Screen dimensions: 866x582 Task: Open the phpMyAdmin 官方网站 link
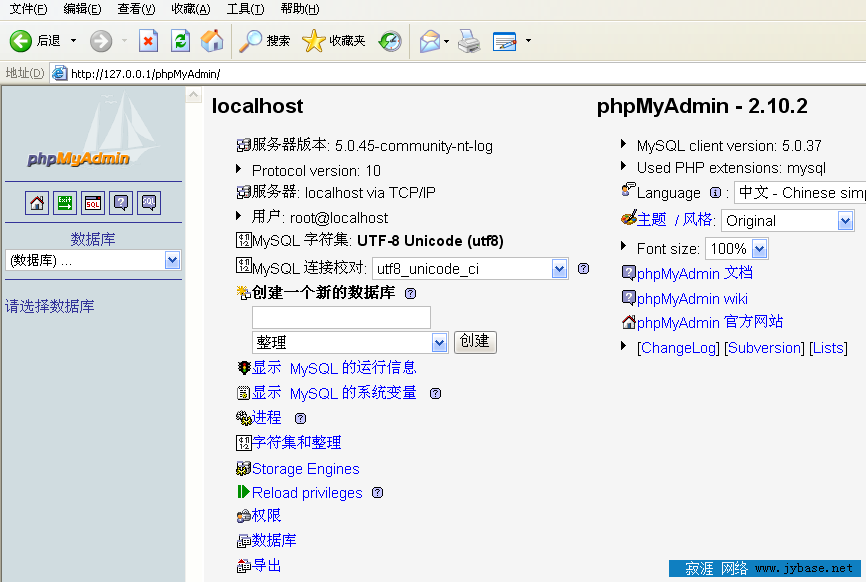(710, 322)
